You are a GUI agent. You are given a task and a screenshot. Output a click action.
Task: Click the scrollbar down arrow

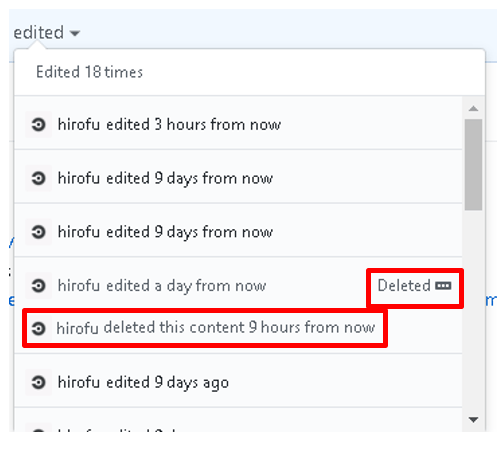(x=473, y=419)
